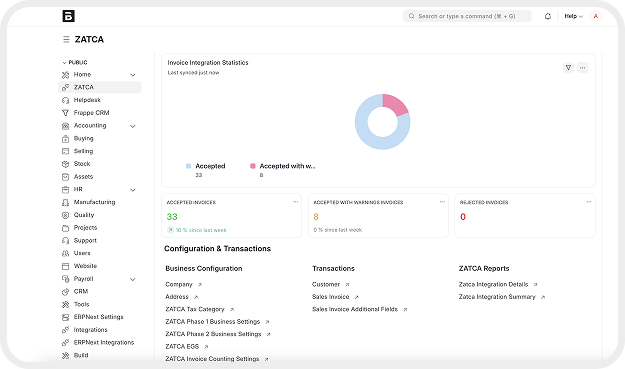Screen dimensions: 625x369
Task: Click the pink donut chart segment
Action: coord(396,104)
